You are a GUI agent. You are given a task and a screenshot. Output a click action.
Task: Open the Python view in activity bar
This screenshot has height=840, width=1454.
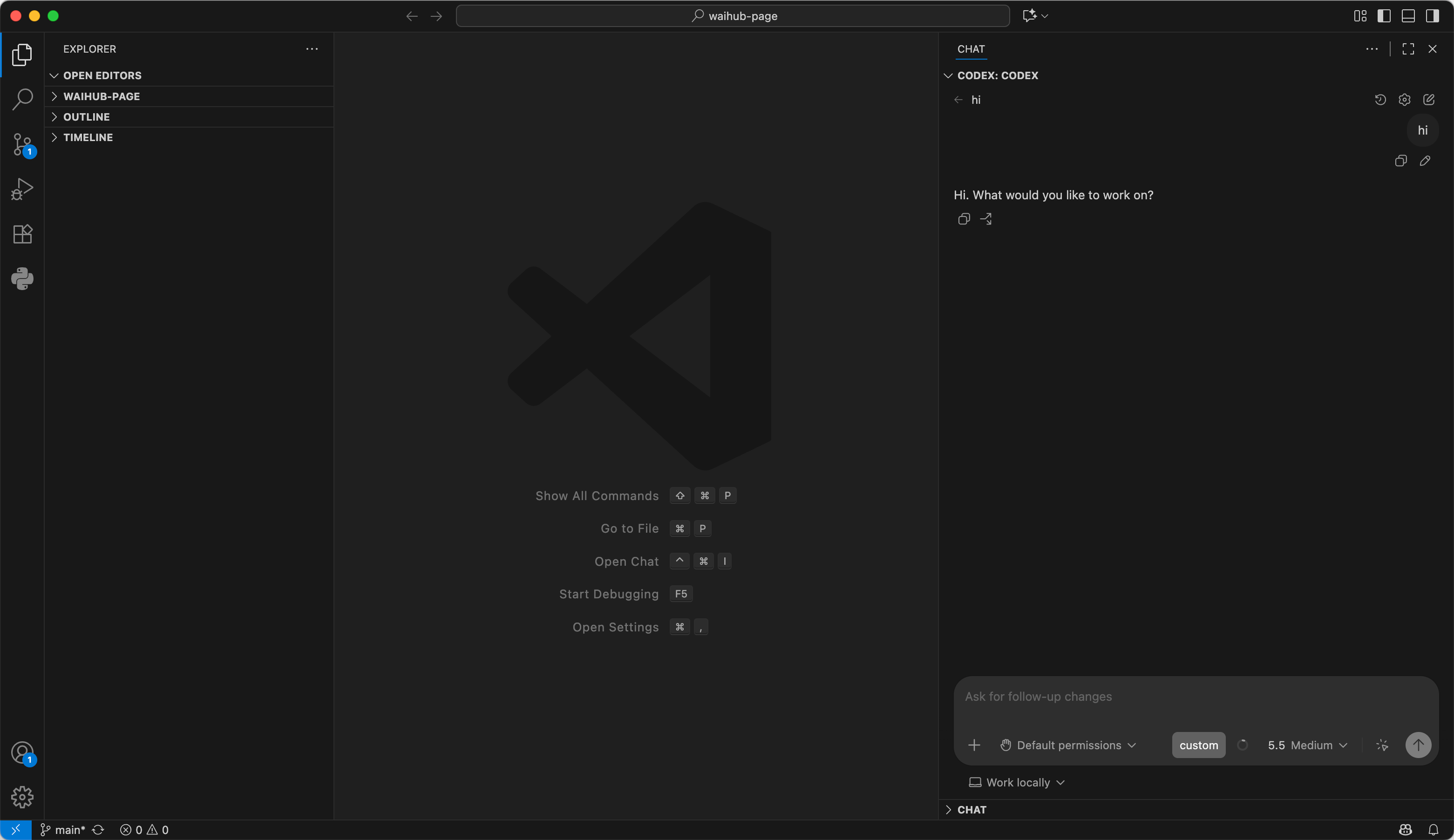[22, 278]
